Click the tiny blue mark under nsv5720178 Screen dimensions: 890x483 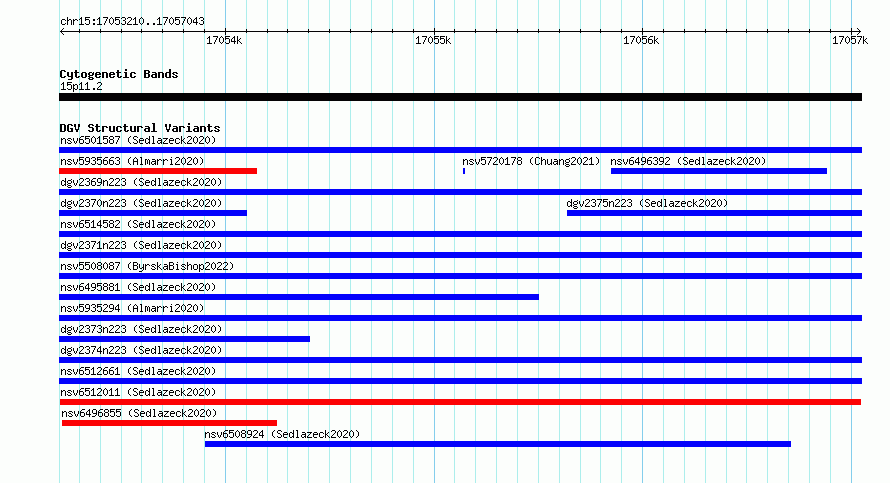464,171
